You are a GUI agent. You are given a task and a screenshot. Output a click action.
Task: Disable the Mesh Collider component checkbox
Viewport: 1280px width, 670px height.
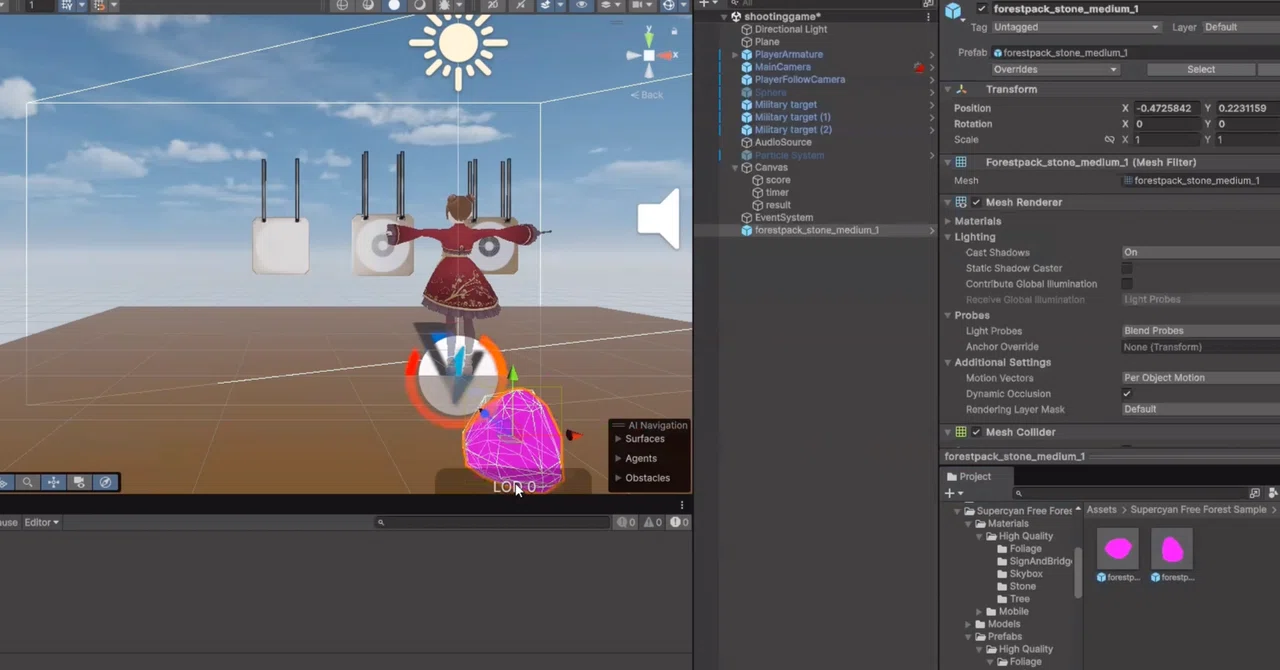pos(976,432)
